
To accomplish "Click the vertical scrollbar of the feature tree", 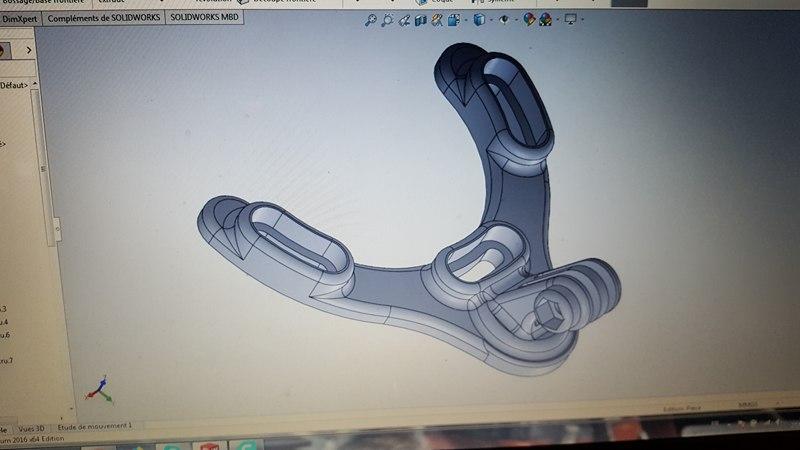I will tap(42, 168).
